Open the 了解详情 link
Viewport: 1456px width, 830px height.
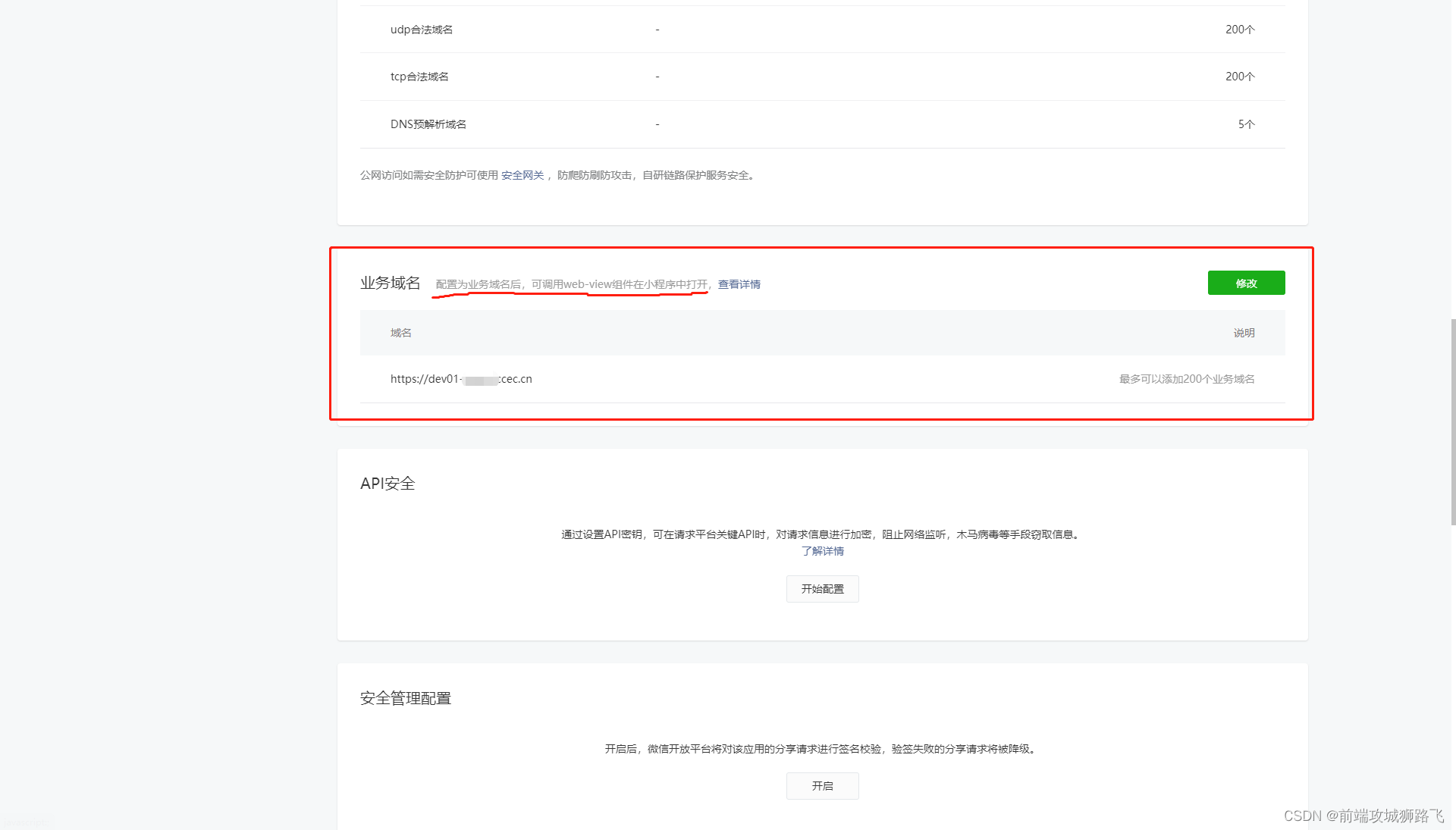822,551
